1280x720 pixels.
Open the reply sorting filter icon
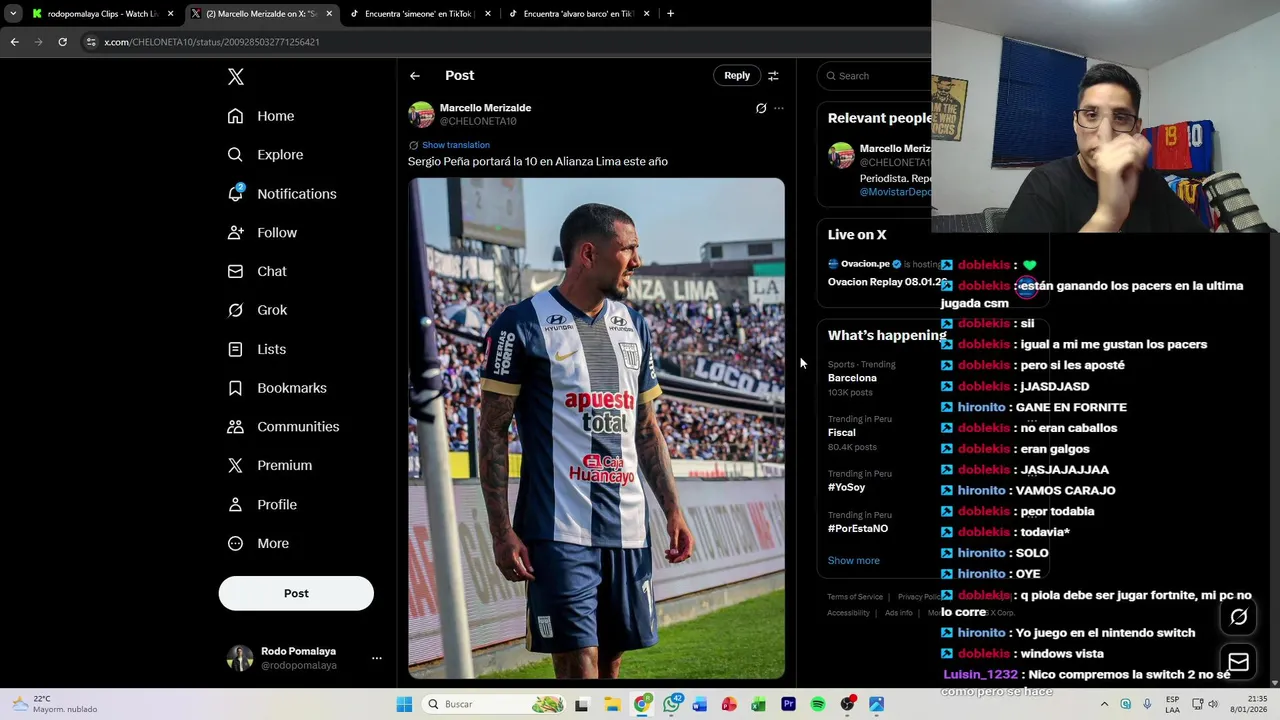tap(773, 76)
